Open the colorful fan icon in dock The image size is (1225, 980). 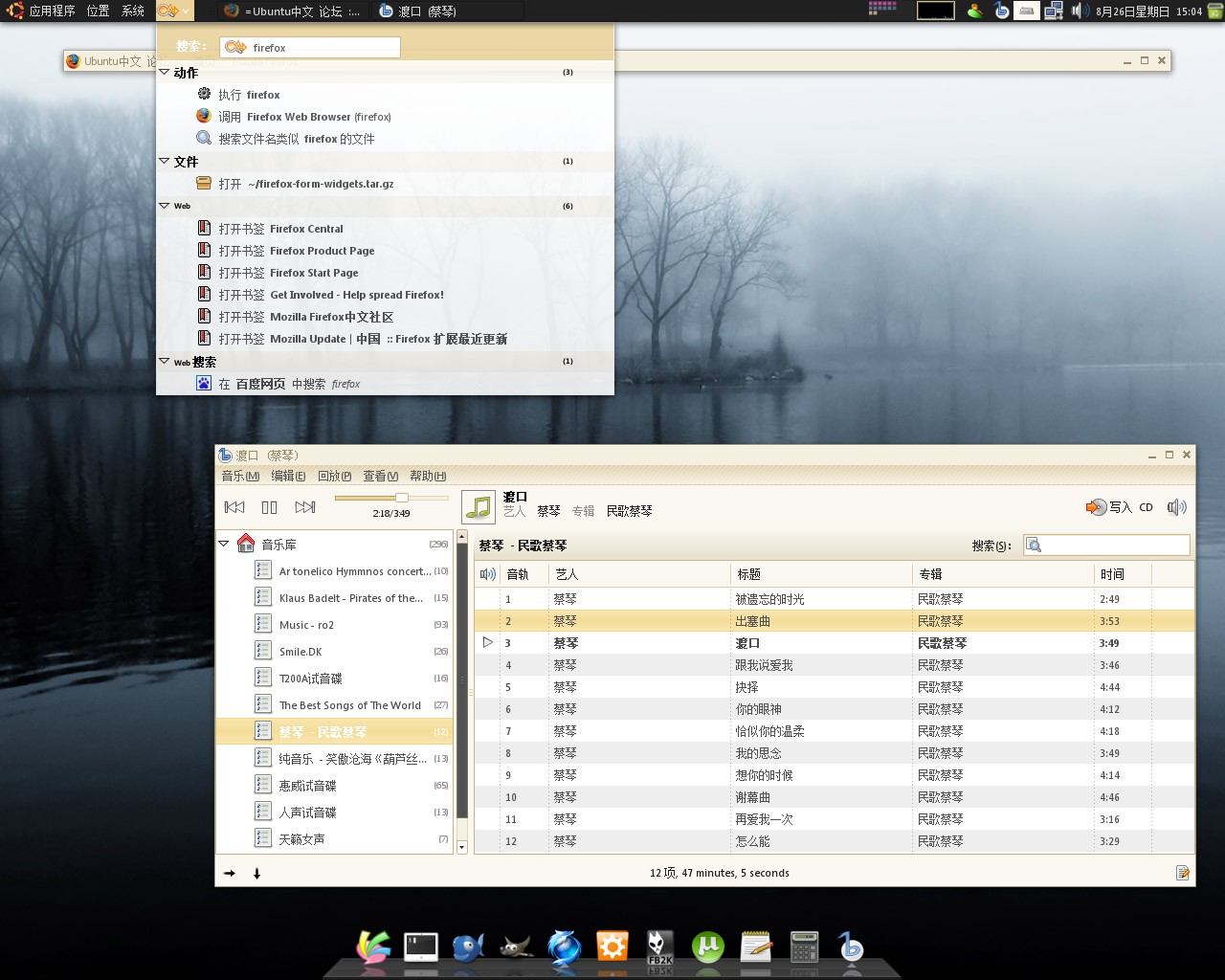tap(373, 947)
